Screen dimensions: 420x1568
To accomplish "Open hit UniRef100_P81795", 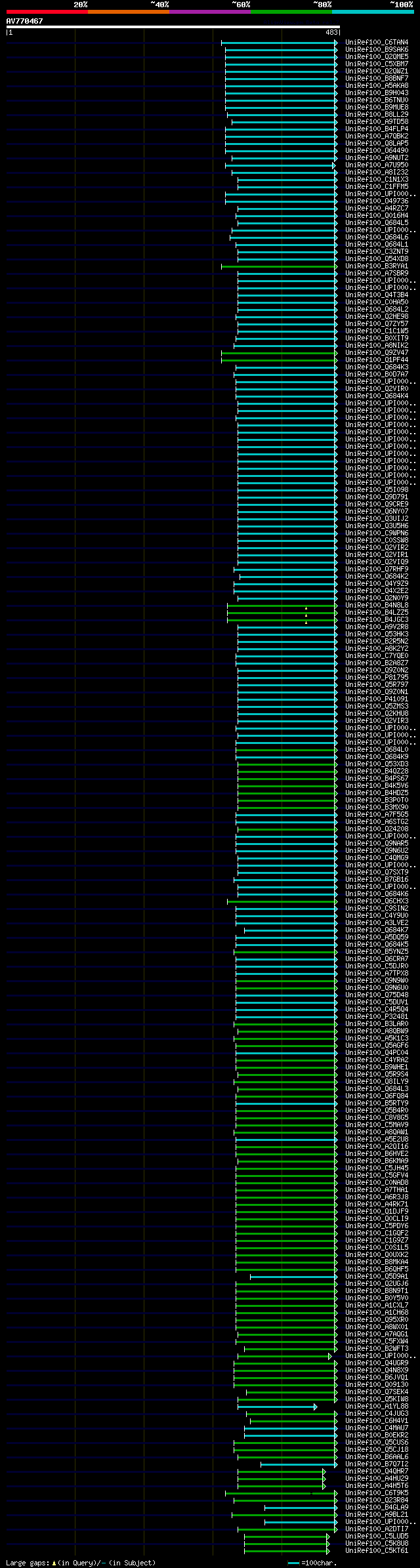I will coord(377,678).
